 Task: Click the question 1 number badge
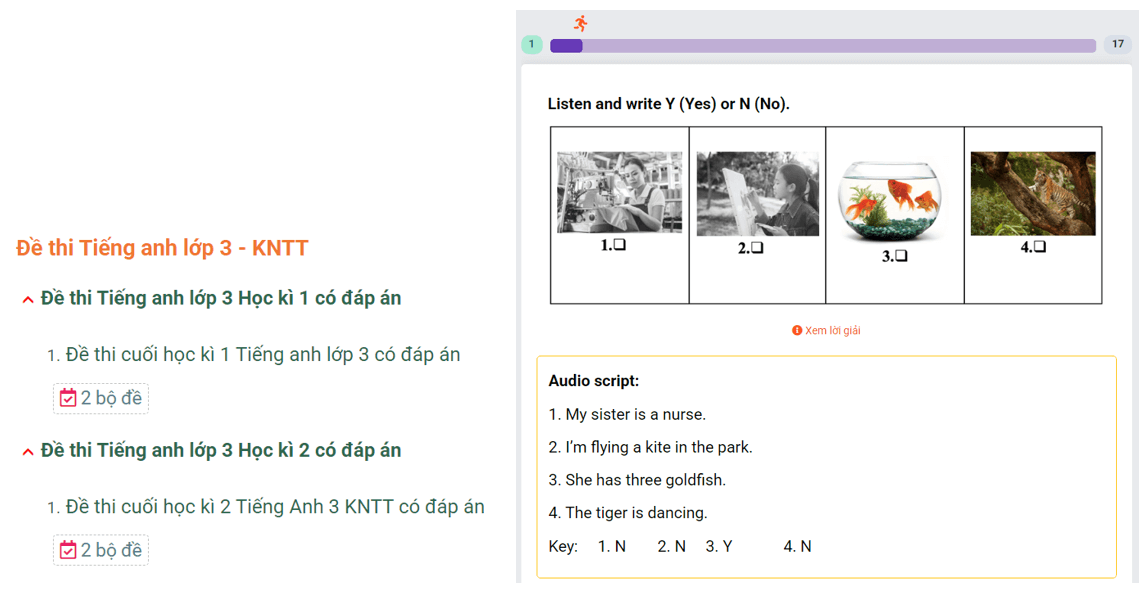tap(532, 45)
